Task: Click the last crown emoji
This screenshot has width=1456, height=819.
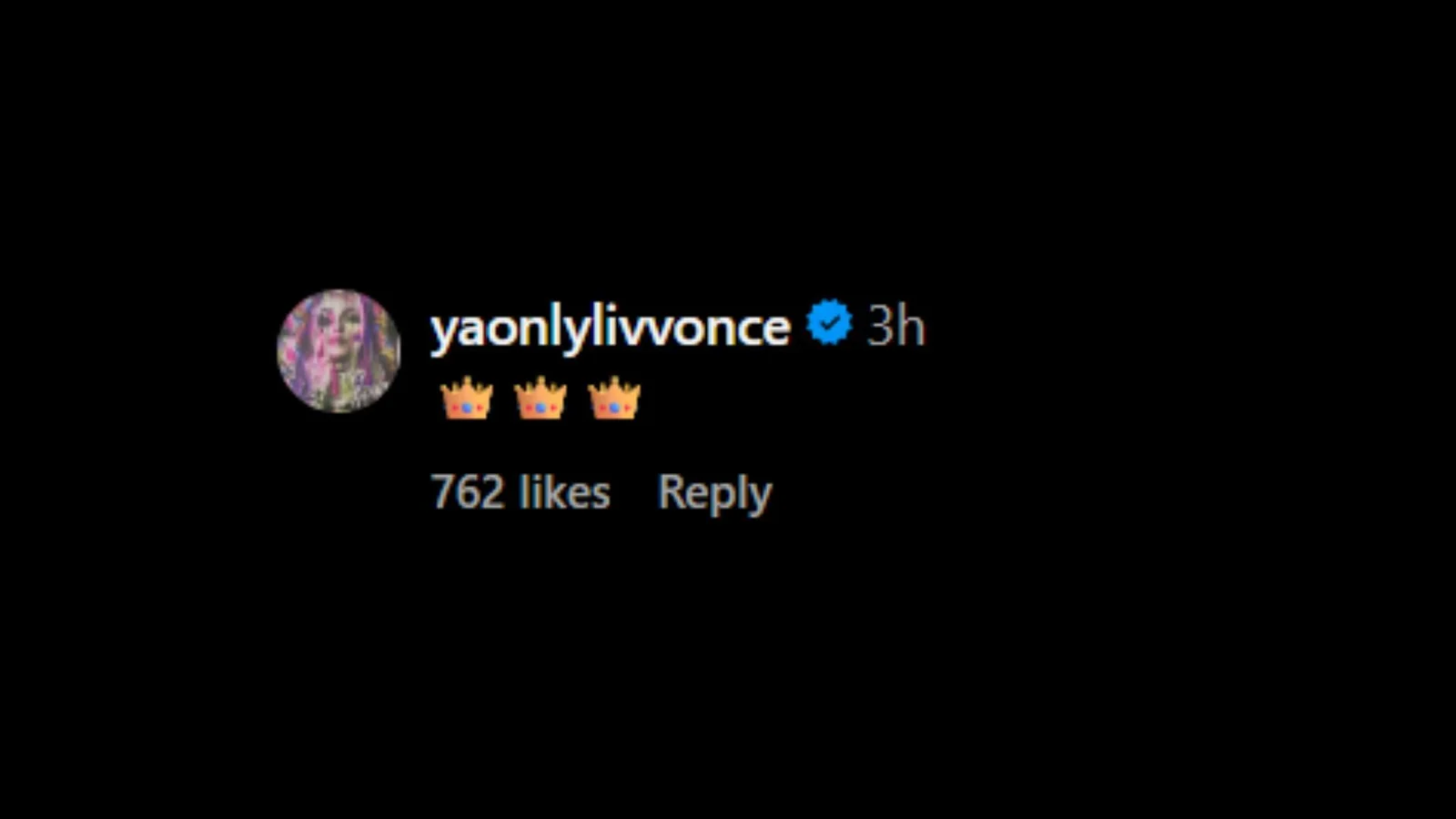Action: 614,399
